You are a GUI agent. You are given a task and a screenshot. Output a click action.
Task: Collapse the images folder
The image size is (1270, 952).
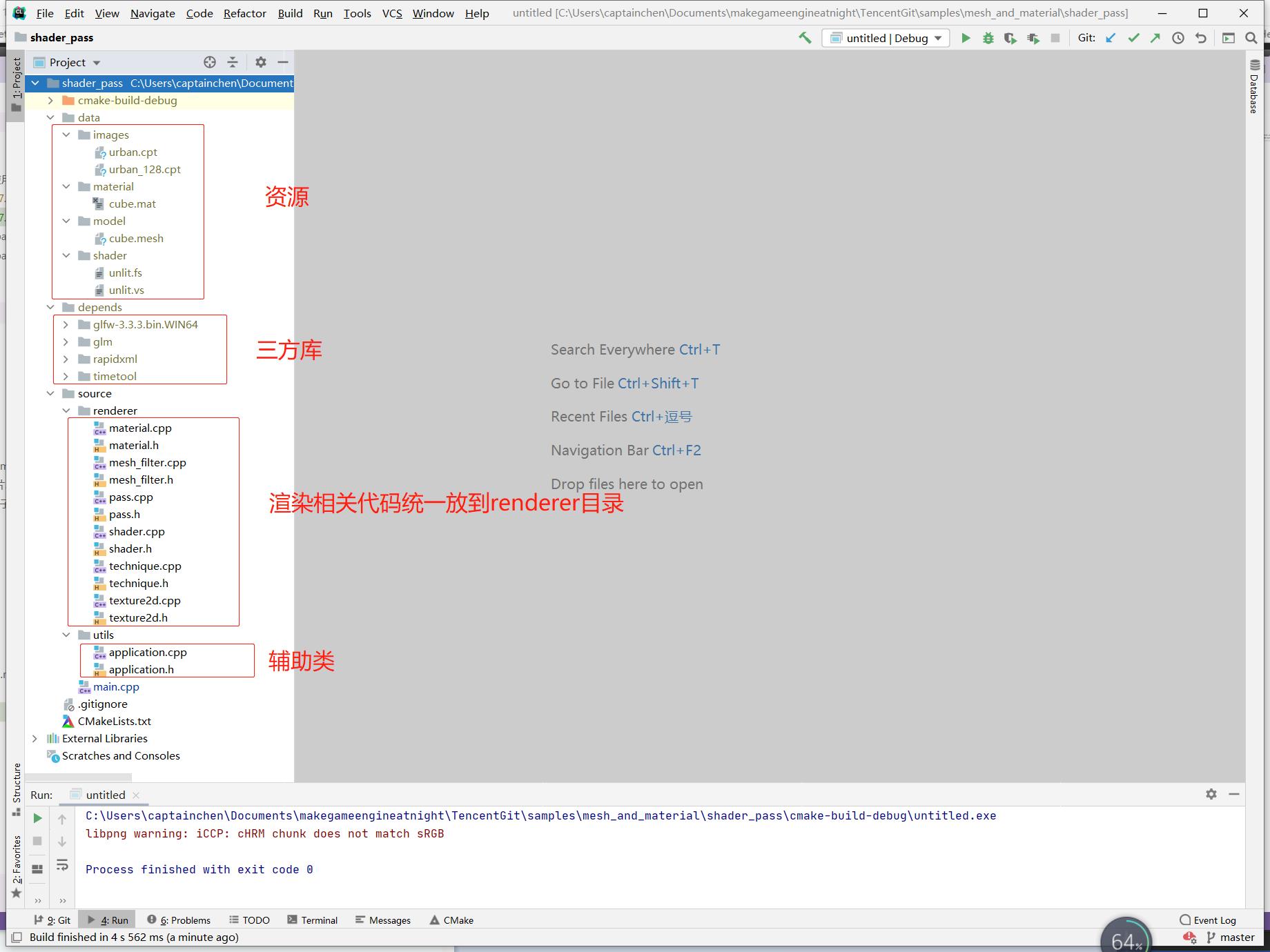[x=66, y=135]
